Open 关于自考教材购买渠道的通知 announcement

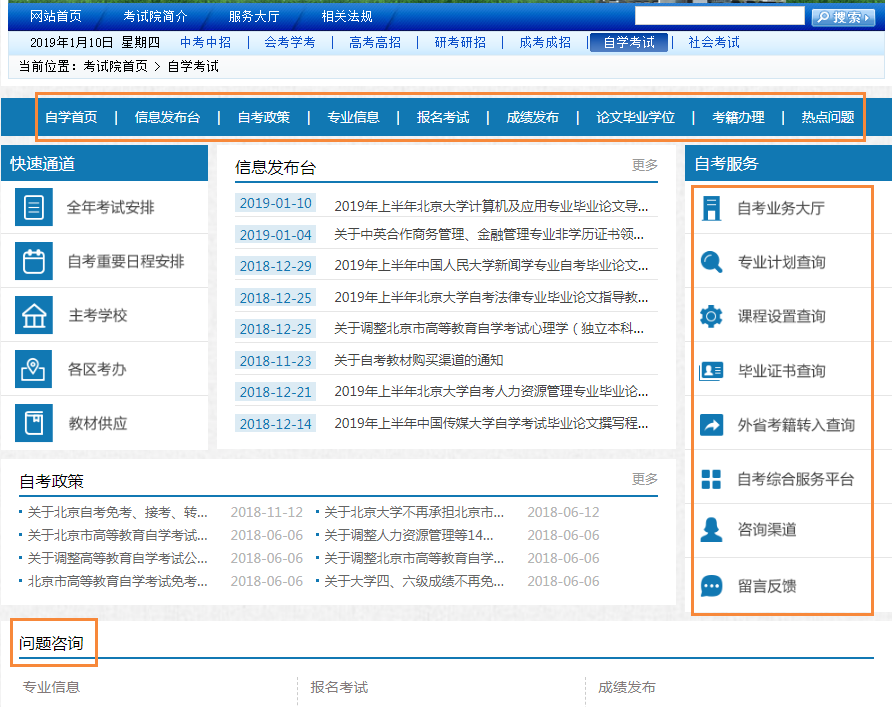click(x=418, y=360)
